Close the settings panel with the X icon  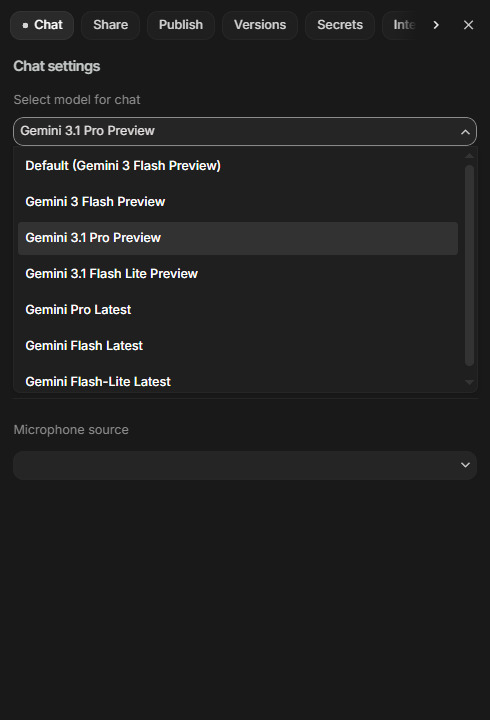(x=468, y=25)
